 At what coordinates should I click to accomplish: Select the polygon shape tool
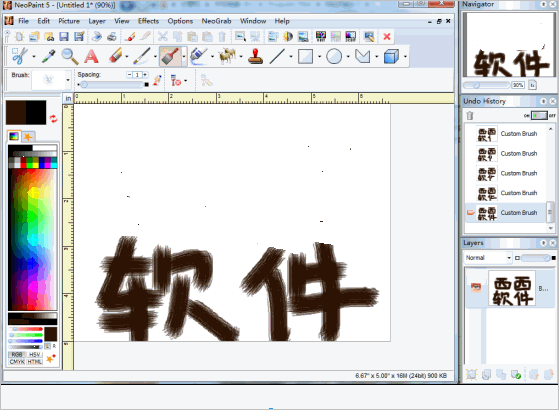363,56
